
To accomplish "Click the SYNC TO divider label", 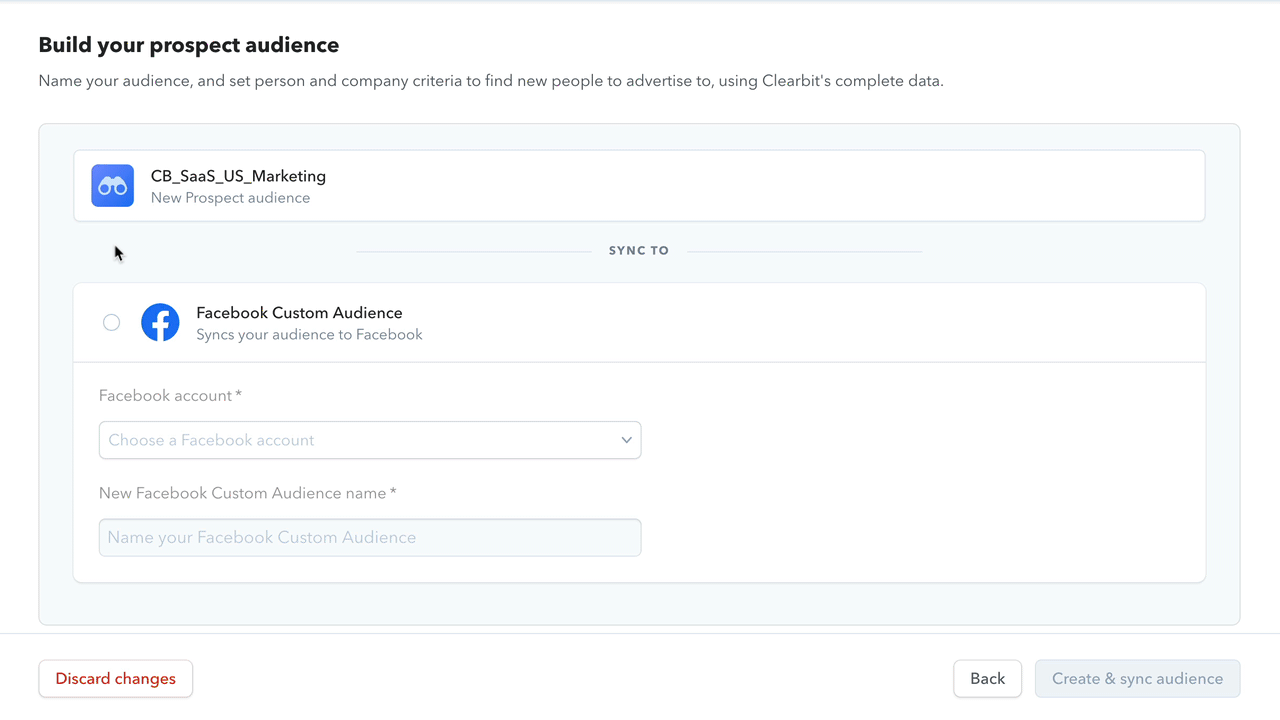I will point(639,251).
